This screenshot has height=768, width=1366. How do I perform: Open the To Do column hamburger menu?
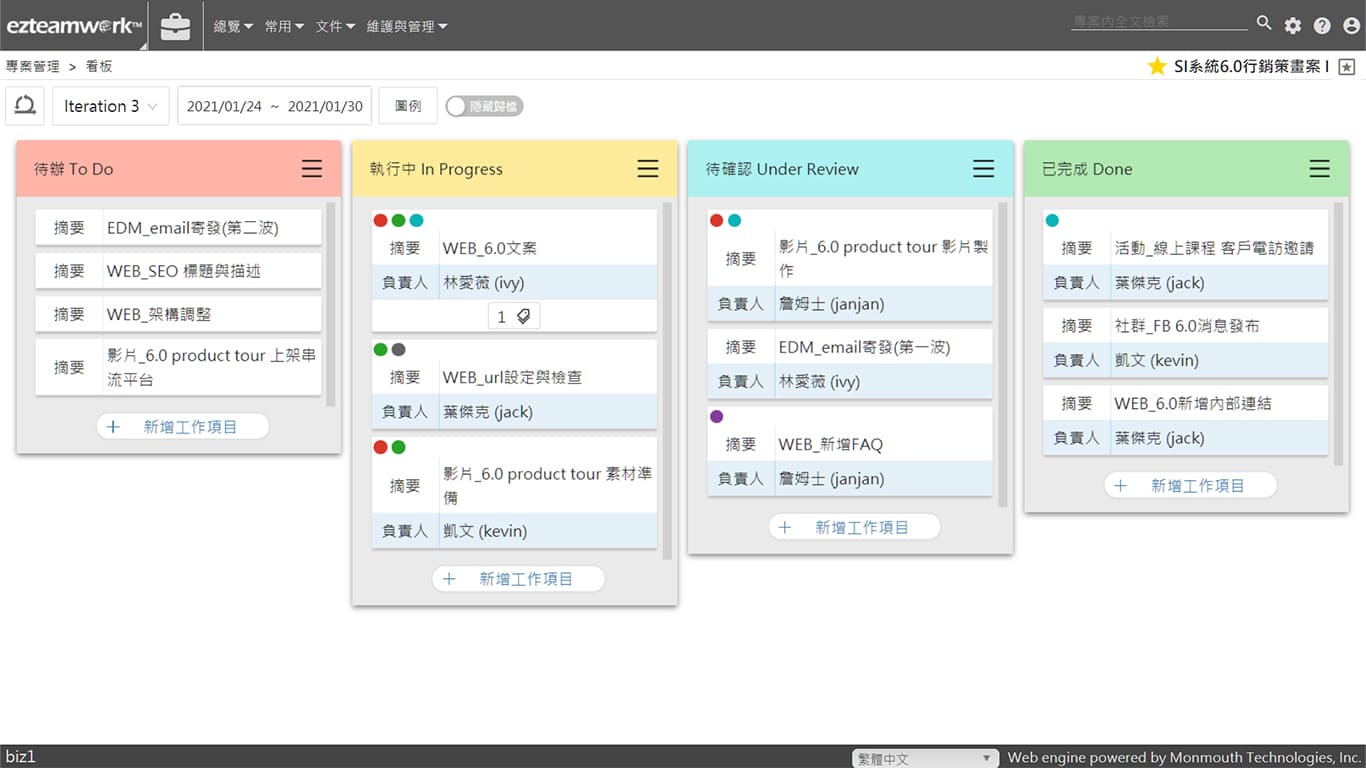pyautogui.click(x=312, y=169)
